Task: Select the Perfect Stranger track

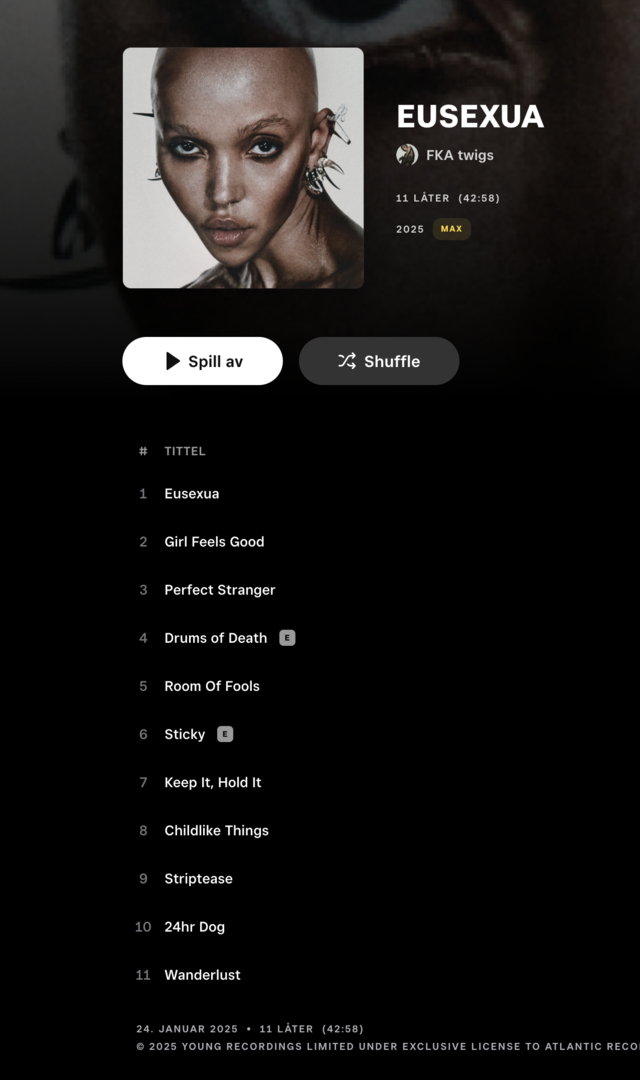Action: point(220,590)
